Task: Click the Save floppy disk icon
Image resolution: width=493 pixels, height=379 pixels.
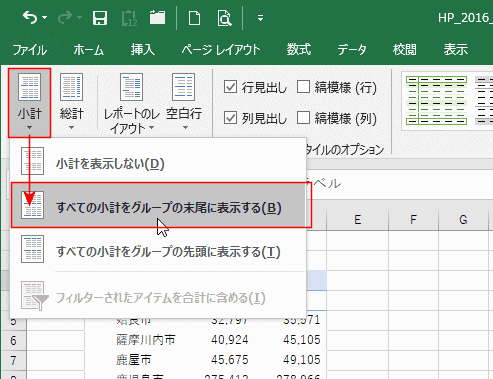Action: click(100, 18)
